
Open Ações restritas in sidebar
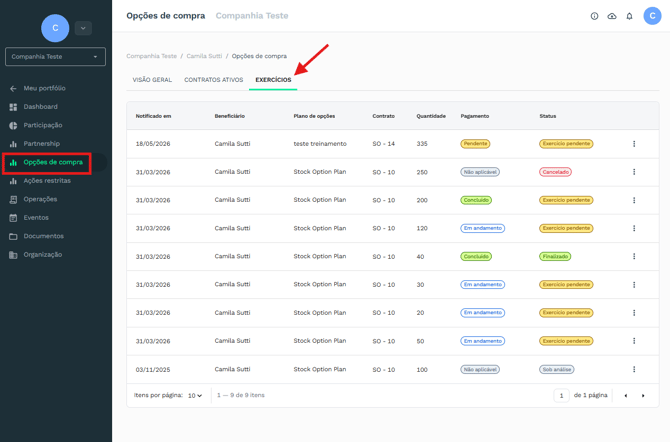point(47,180)
